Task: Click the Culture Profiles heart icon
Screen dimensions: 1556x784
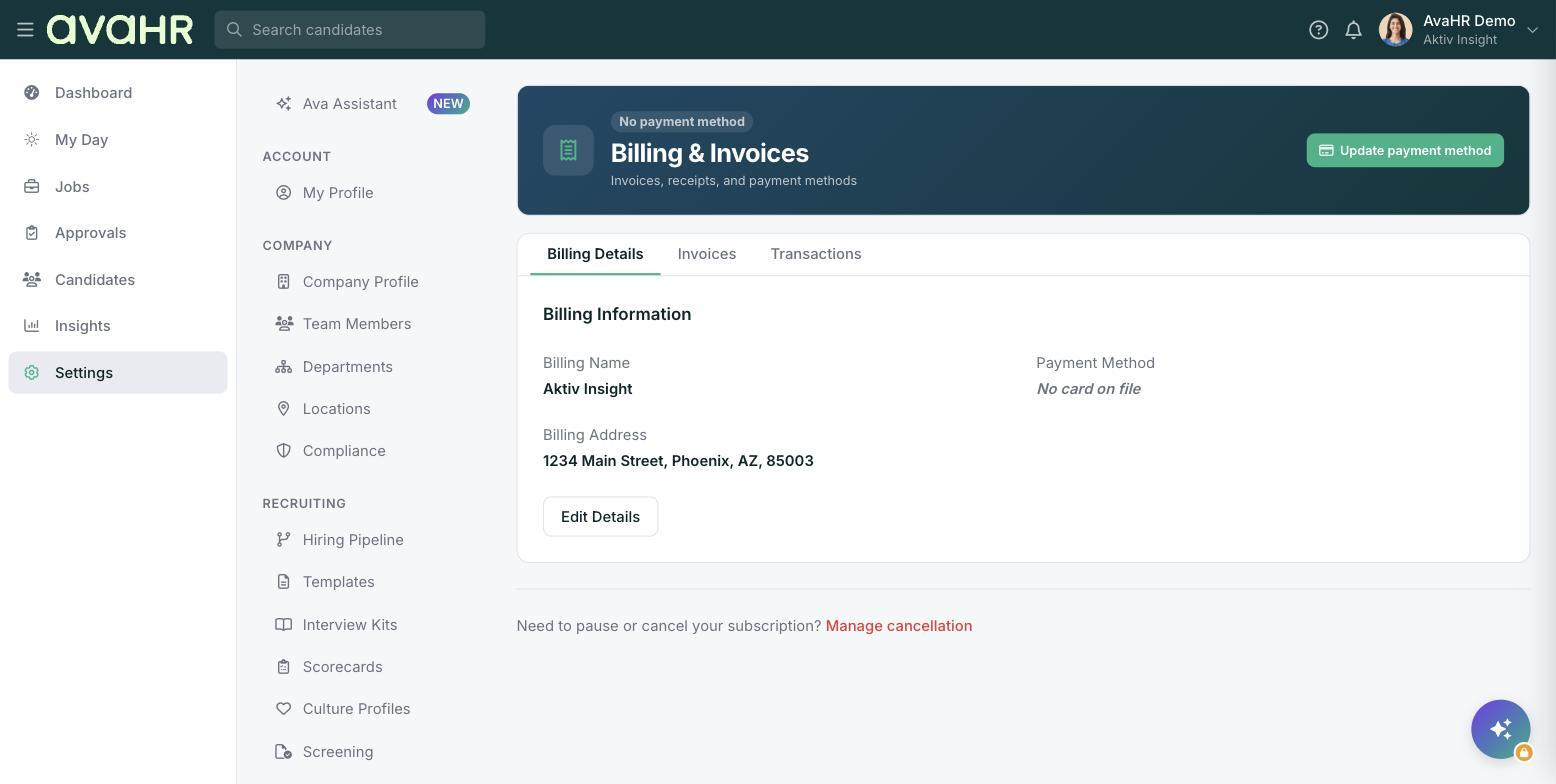Action: pyautogui.click(x=284, y=709)
